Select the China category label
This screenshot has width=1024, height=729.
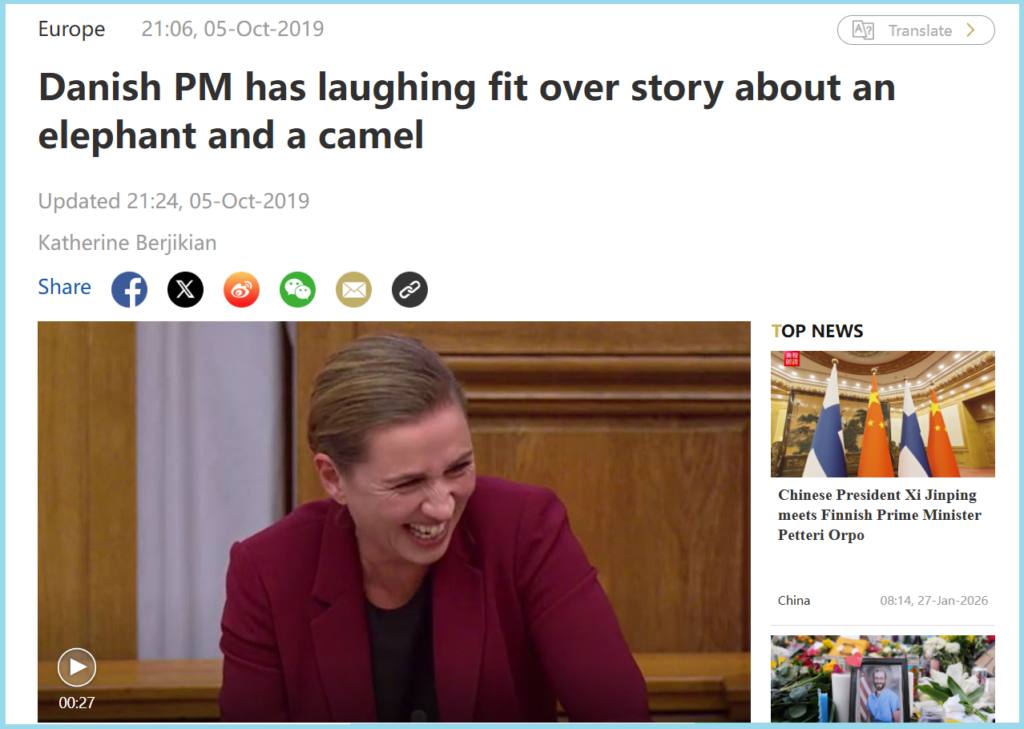794,600
